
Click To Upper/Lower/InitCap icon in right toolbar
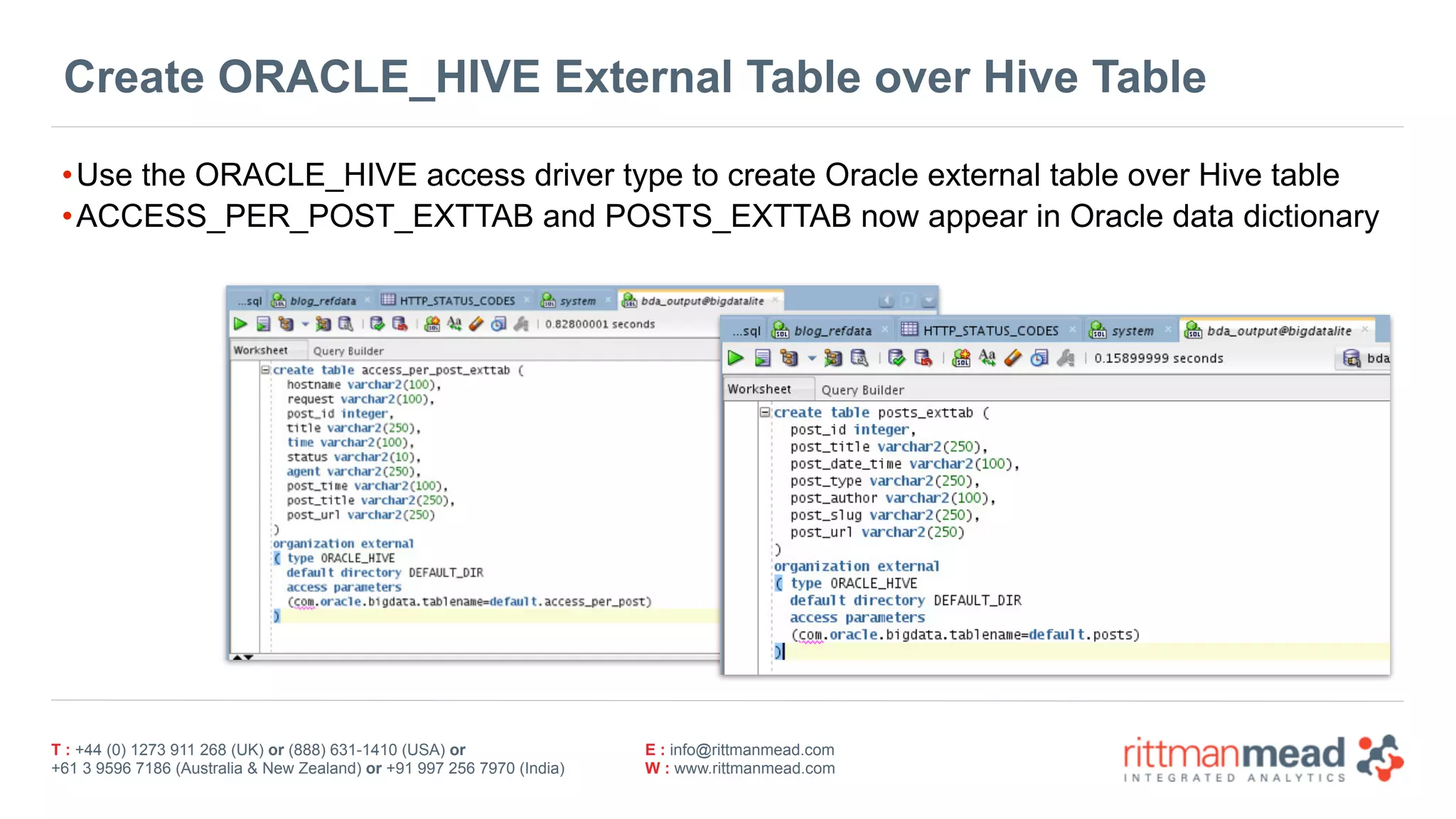coord(987,358)
